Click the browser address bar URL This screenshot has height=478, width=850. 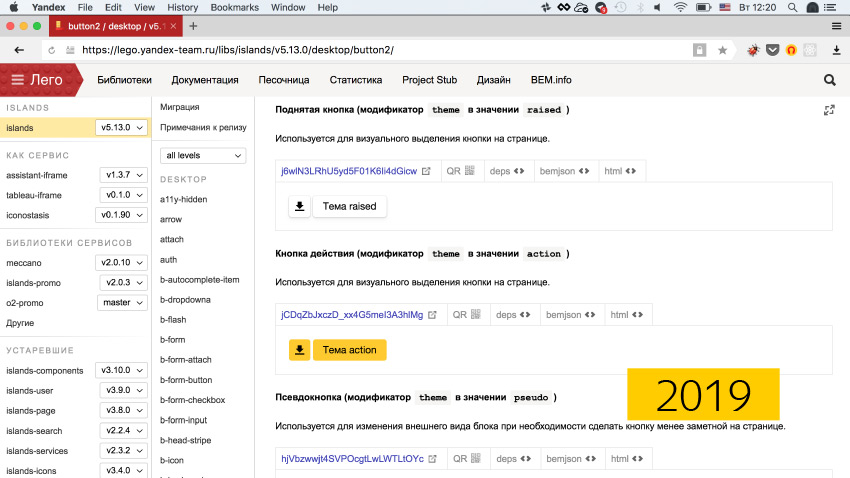pyautogui.click(x=237, y=50)
